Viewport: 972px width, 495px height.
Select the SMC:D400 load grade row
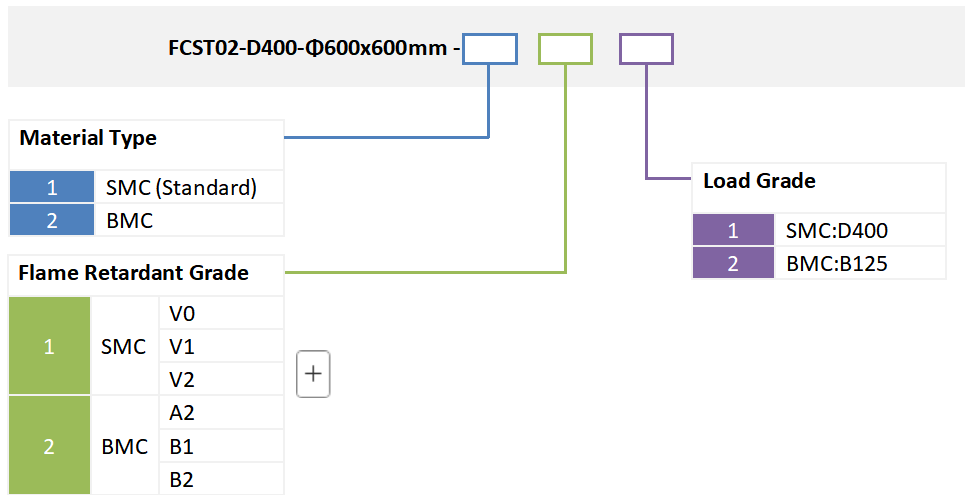tap(837, 230)
